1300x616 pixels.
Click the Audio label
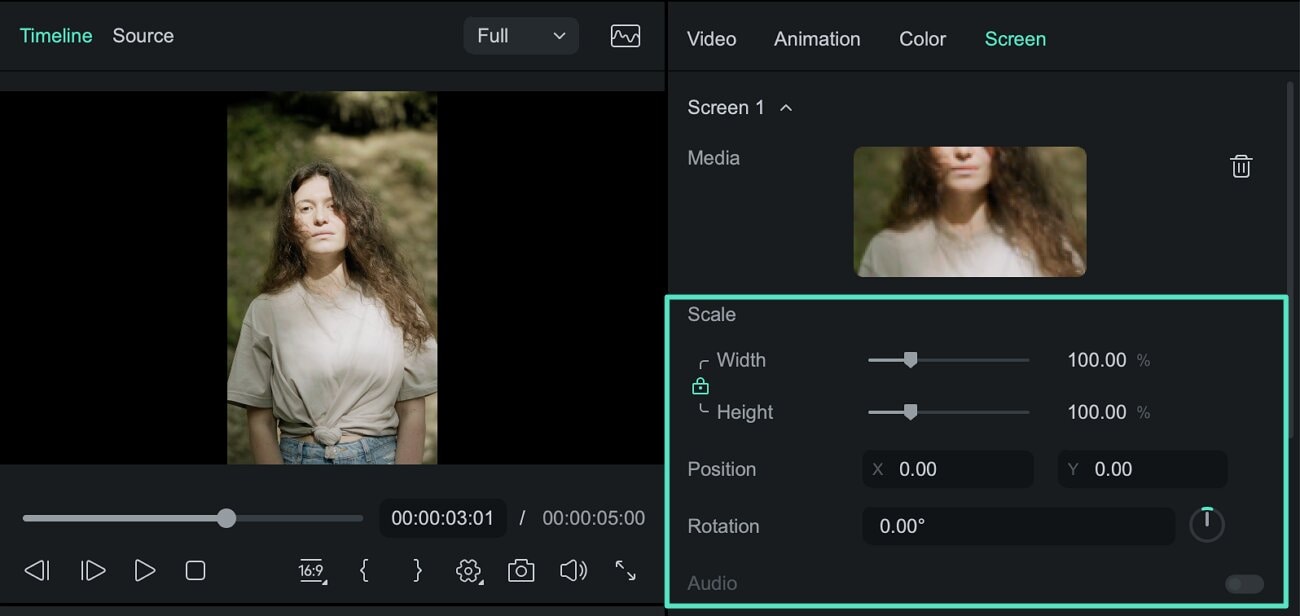[x=712, y=583]
